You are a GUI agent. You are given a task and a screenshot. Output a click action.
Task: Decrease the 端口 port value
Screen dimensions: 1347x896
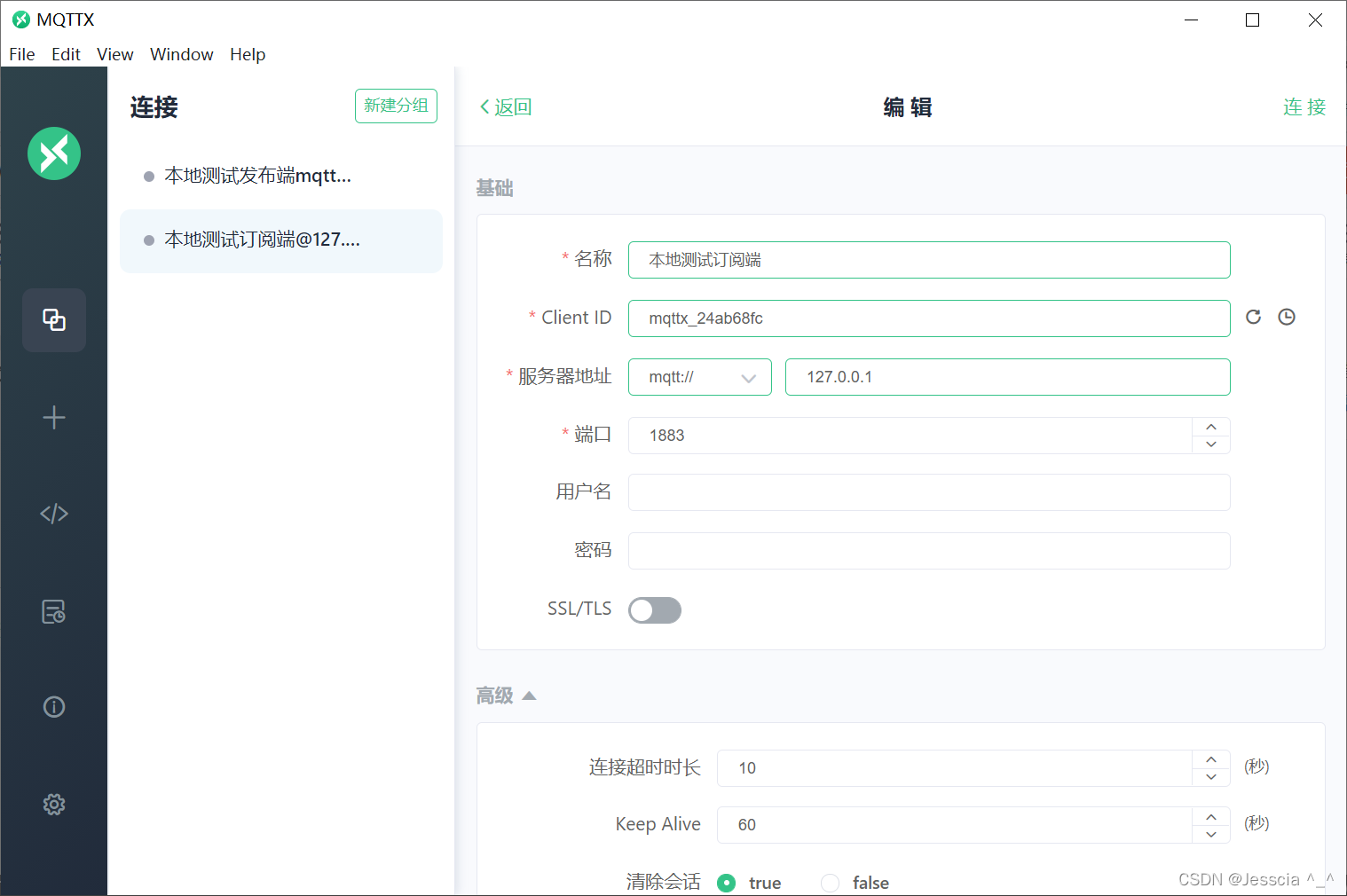point(1211,444)
